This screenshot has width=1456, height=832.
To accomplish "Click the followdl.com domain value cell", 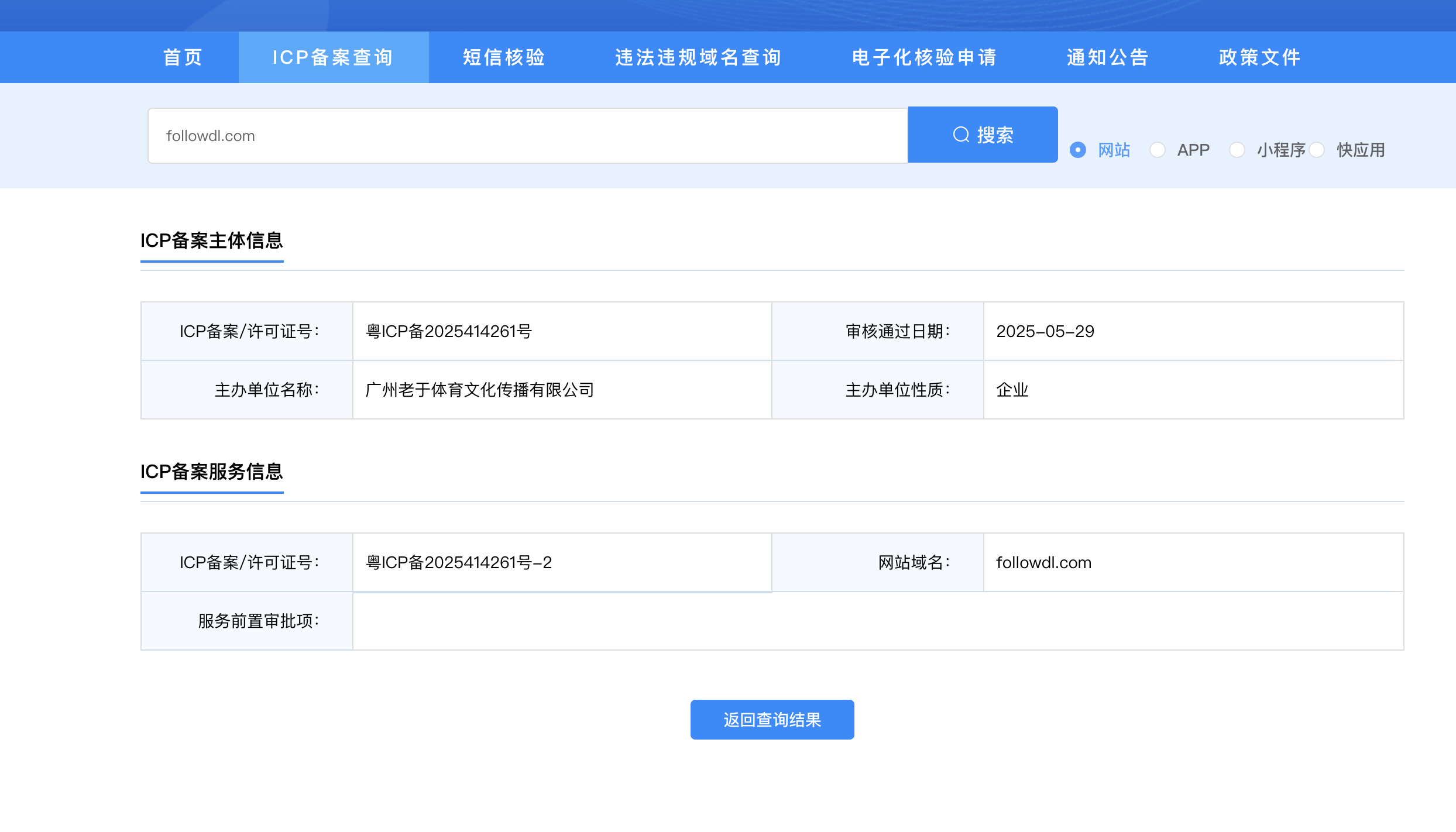I will click(1043, 562).
